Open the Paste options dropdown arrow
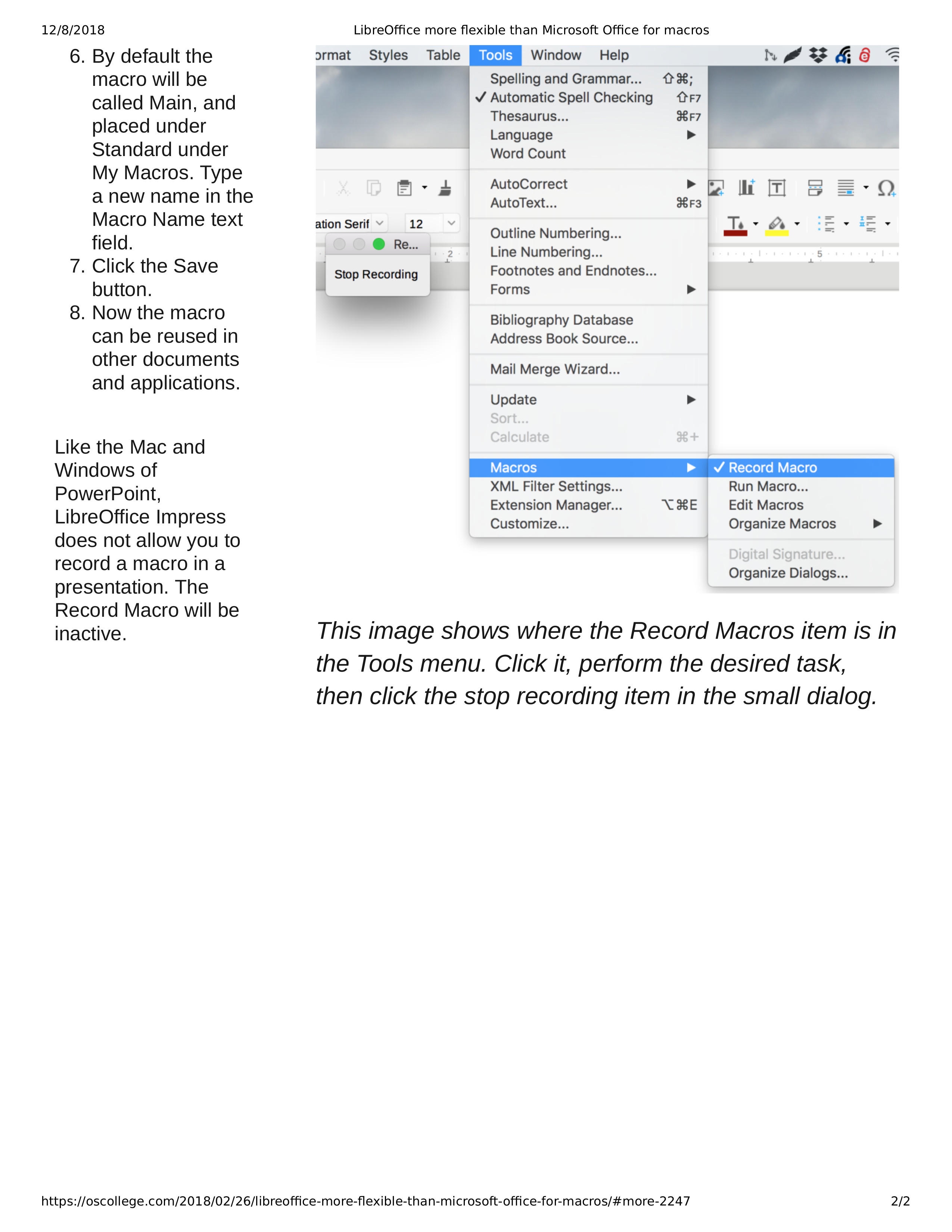This screenshot has height=1232, width=952. (425, 188)
